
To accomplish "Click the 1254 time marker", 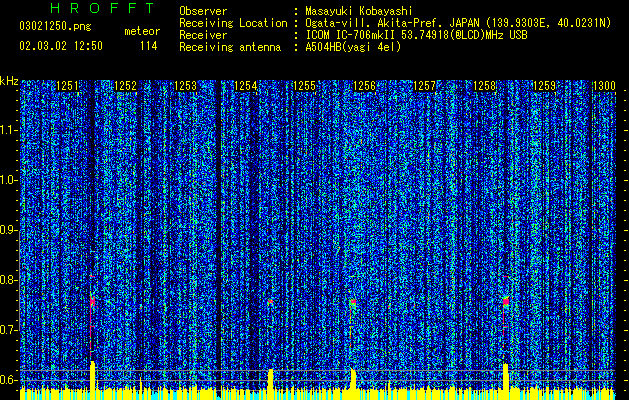I will pos(246,86).
